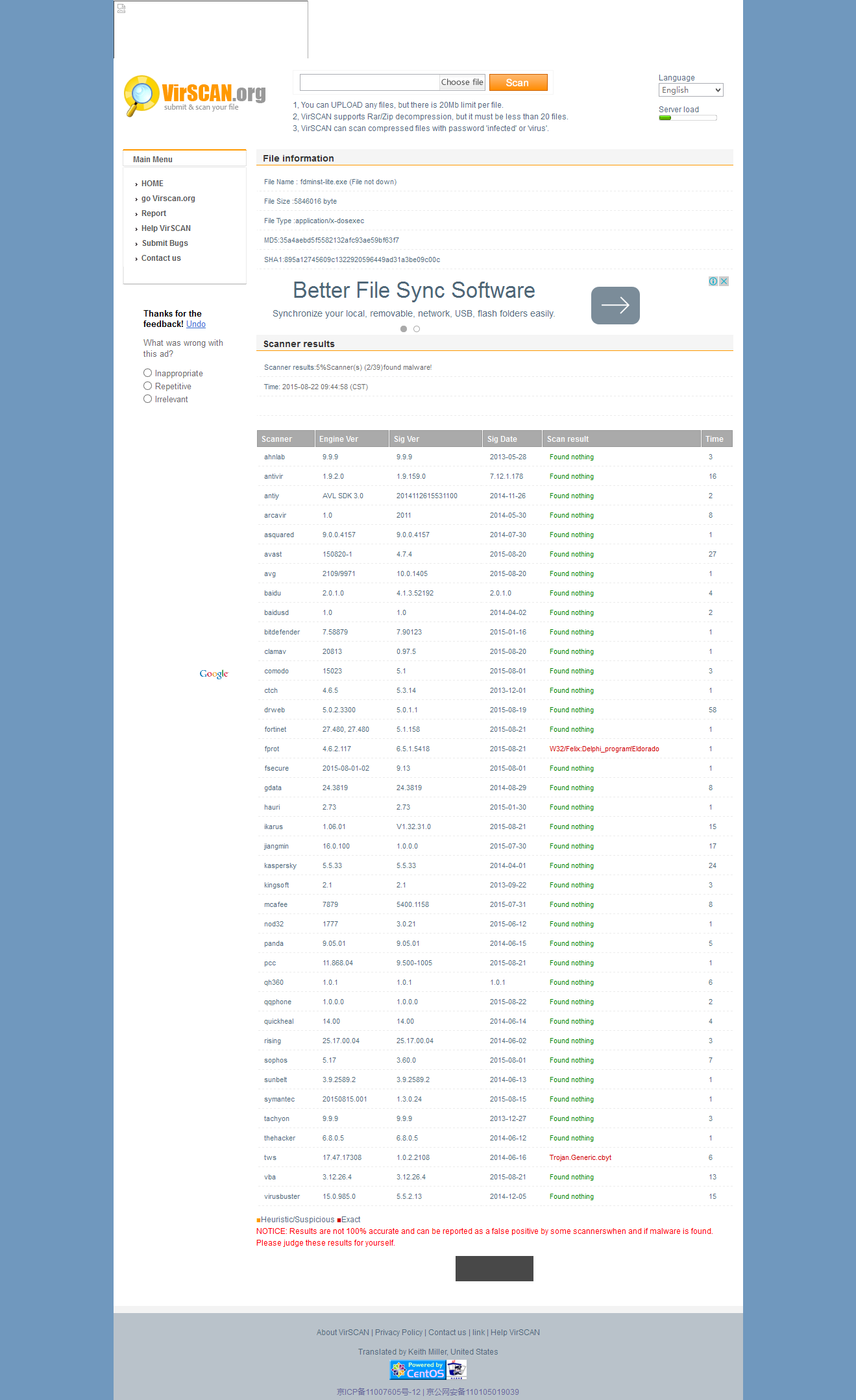Click the File Size 5846016 byte text

point(300,201)
